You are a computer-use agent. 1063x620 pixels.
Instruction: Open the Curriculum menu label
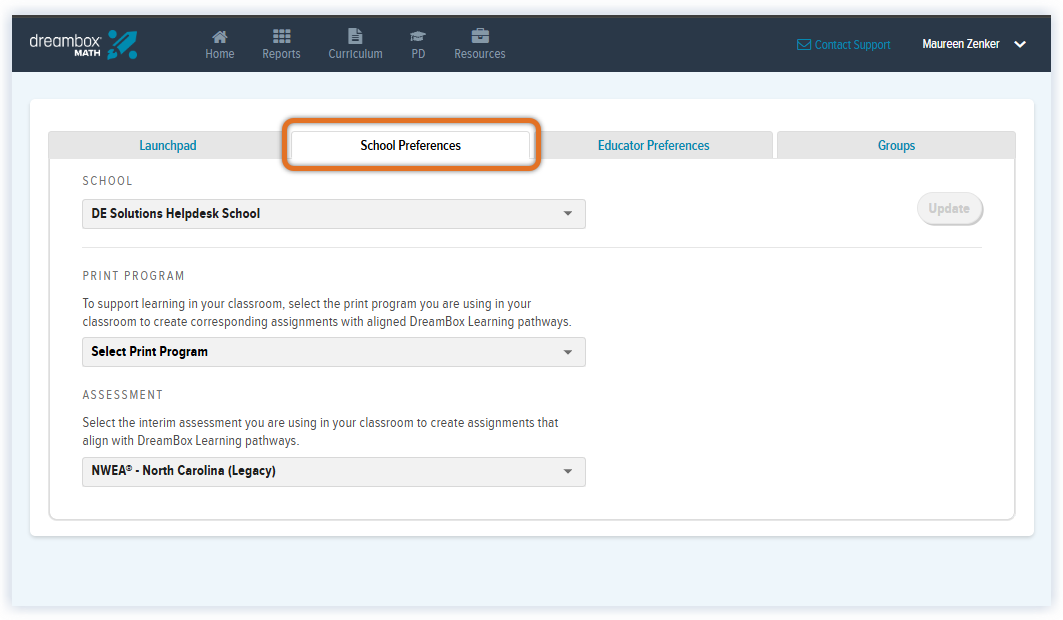tap(355, 54)
